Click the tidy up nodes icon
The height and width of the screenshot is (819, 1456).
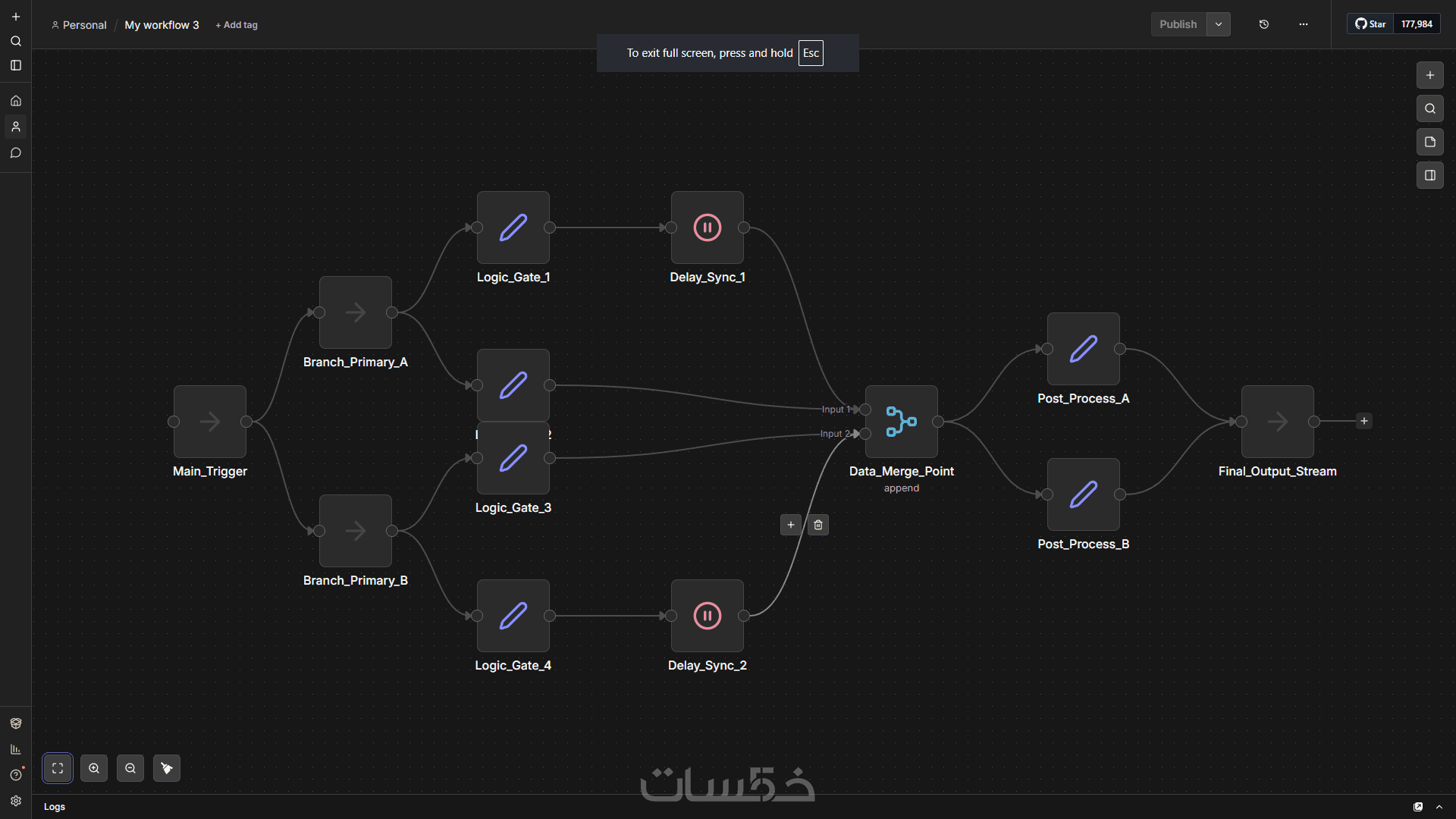167,768
